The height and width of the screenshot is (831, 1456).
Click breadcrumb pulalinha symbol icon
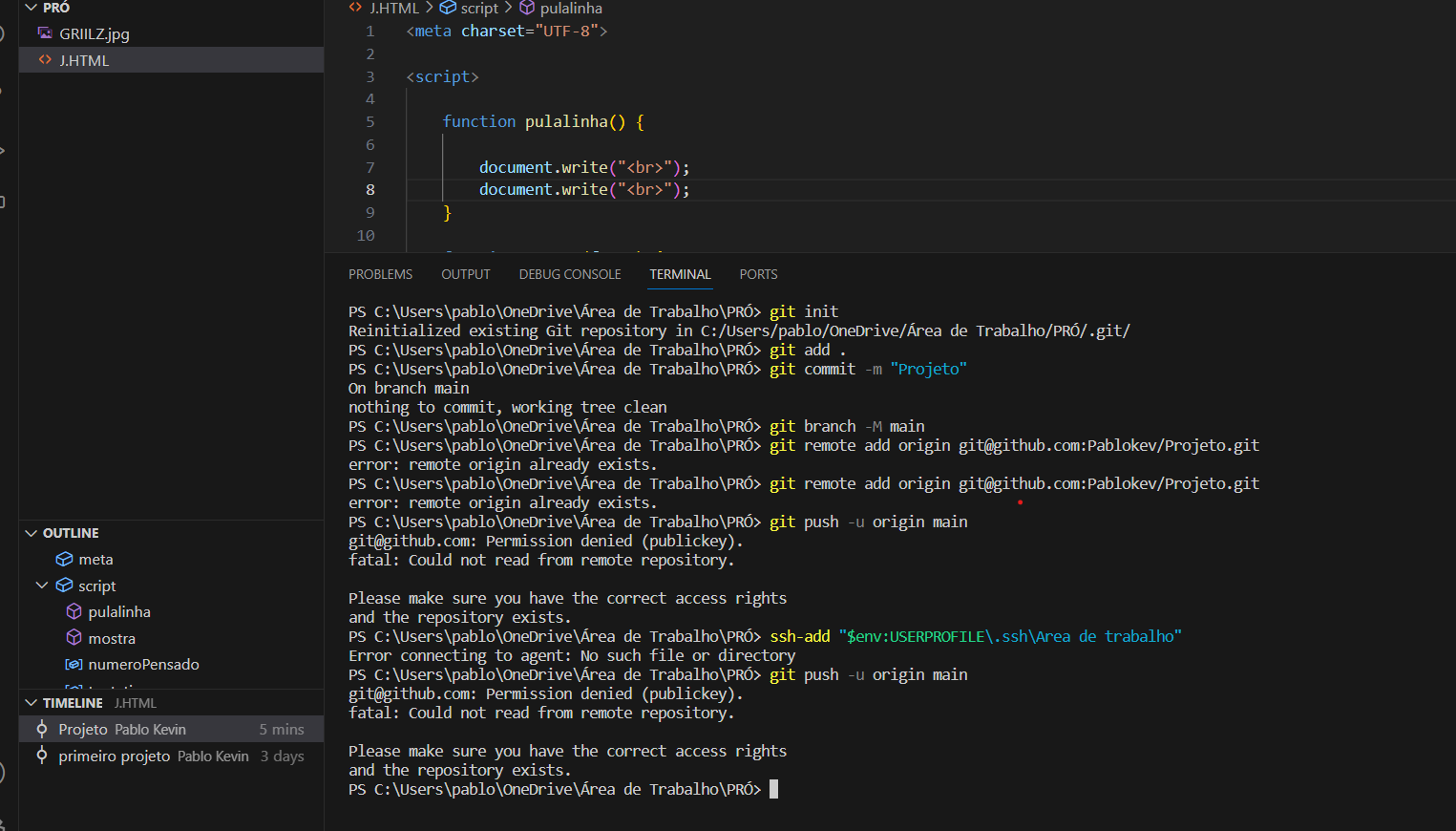[x=527, y=8]
